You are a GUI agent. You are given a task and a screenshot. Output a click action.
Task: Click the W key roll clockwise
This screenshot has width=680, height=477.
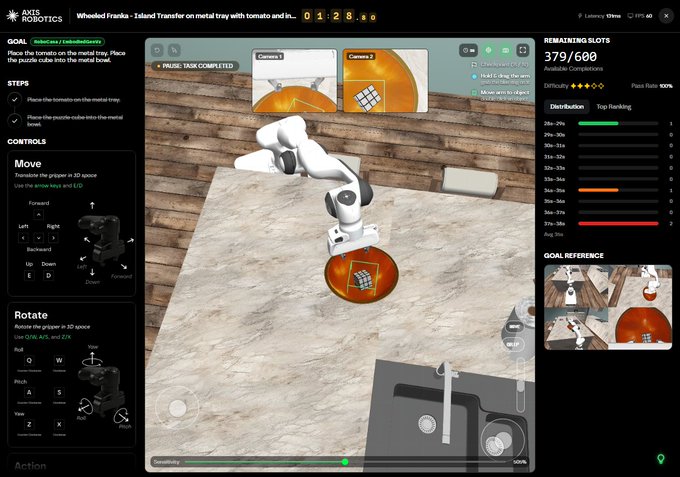tap(59, 360)
